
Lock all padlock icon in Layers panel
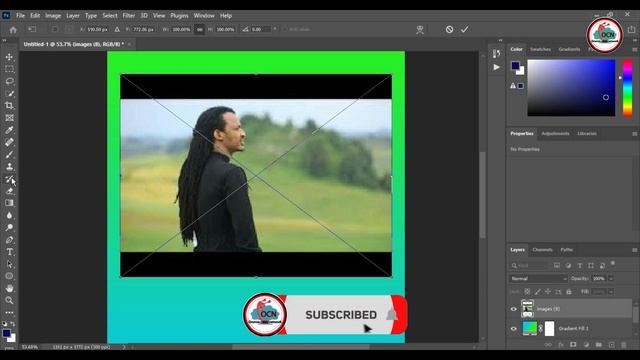(569, 291)
